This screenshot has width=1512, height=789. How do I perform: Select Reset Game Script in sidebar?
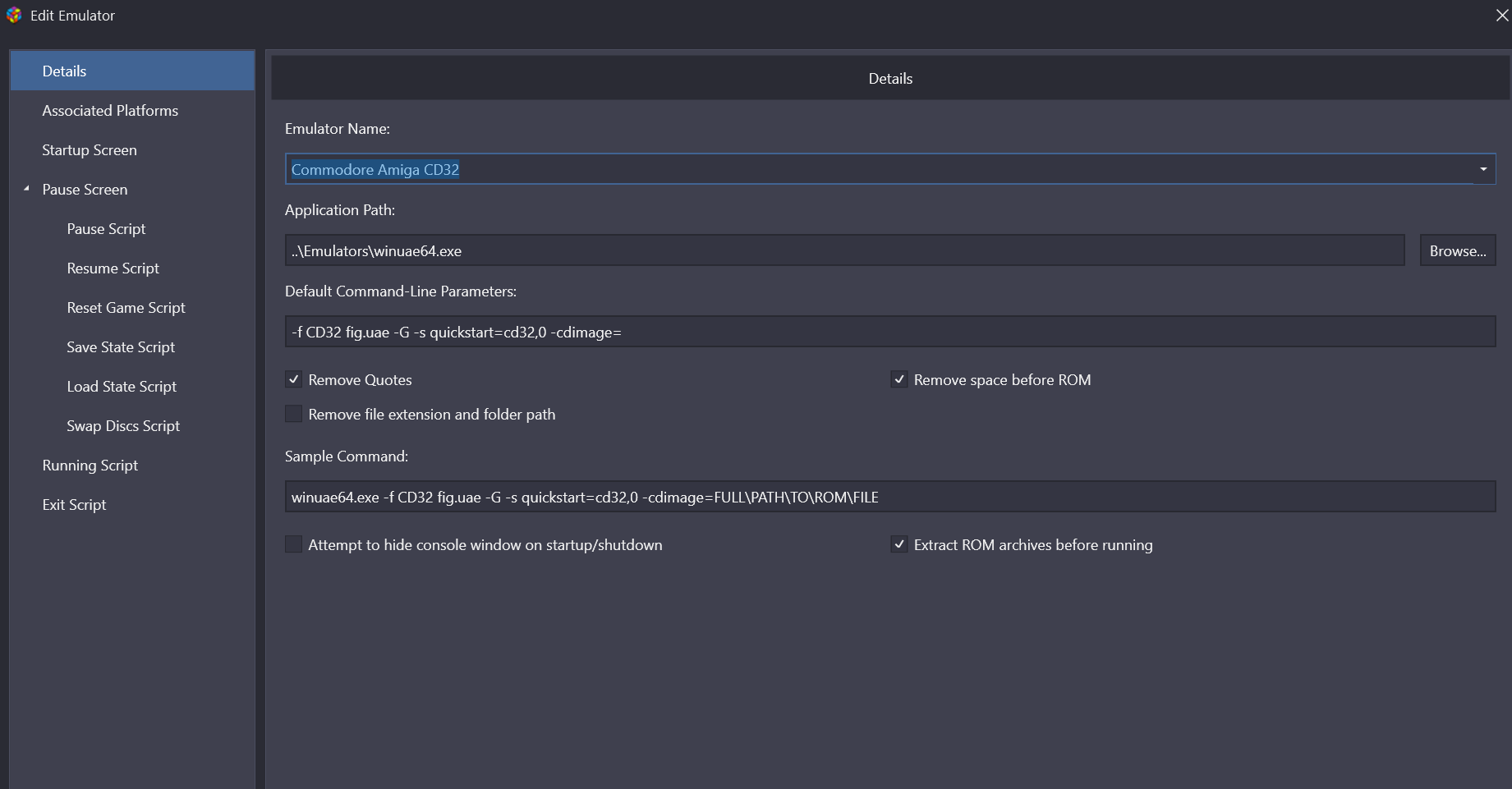[126, 308]
